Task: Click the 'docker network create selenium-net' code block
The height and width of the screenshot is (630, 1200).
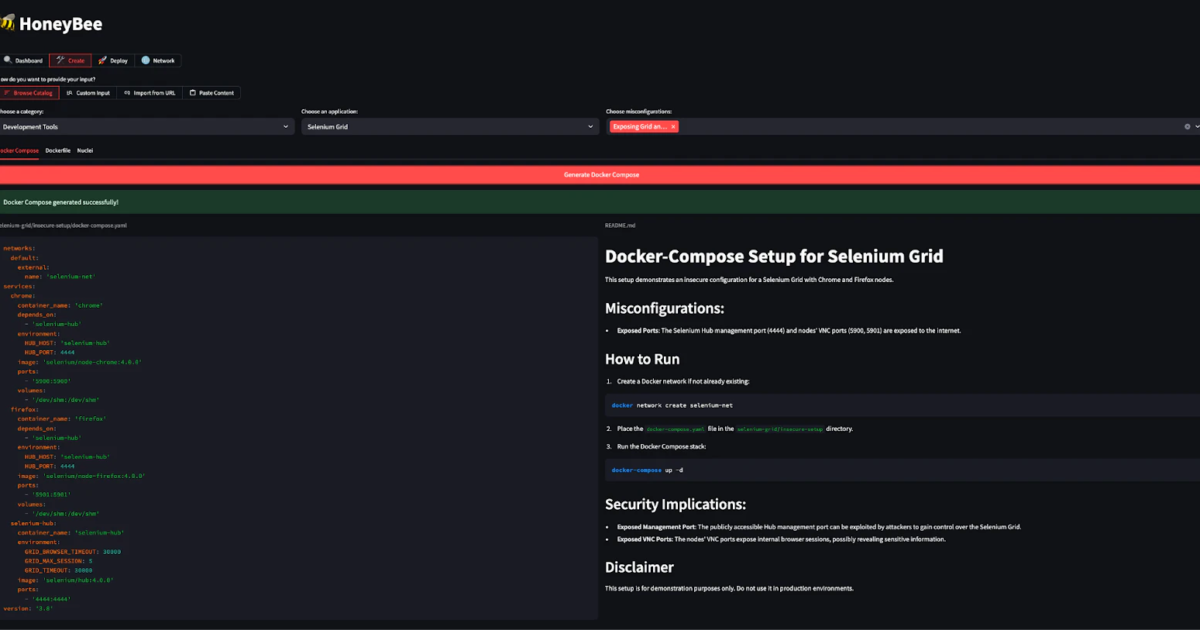Action: pos(902,405)
